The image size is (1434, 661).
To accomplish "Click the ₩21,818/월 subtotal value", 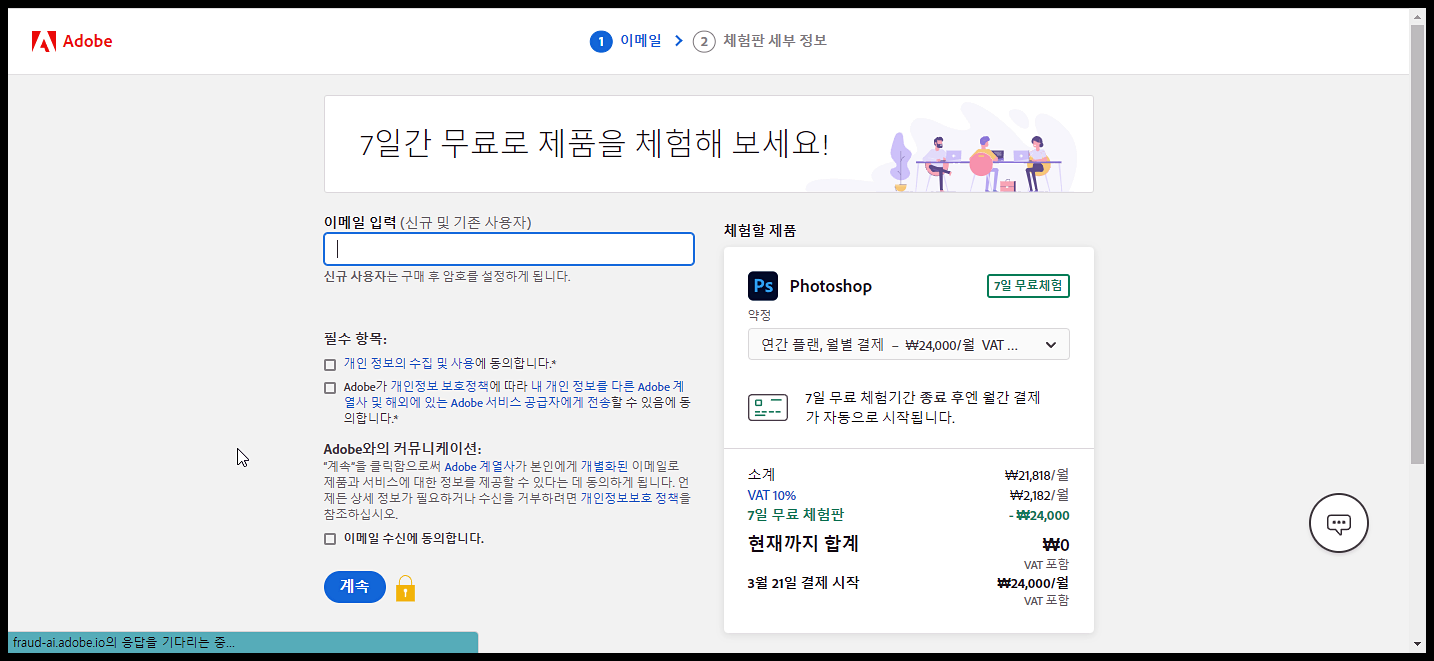I will tap(1036, 475).
